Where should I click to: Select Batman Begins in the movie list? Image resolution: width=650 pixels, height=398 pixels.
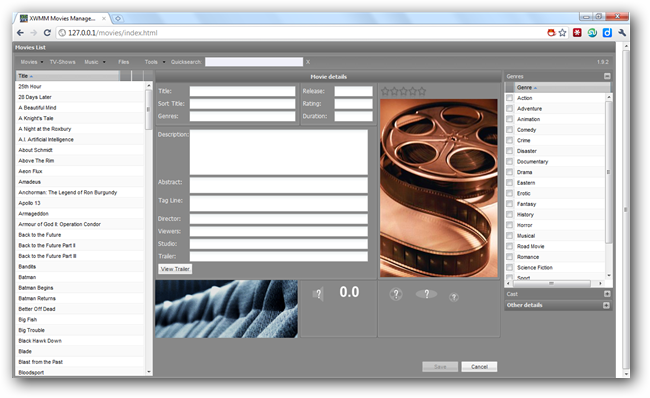(36, 288)
